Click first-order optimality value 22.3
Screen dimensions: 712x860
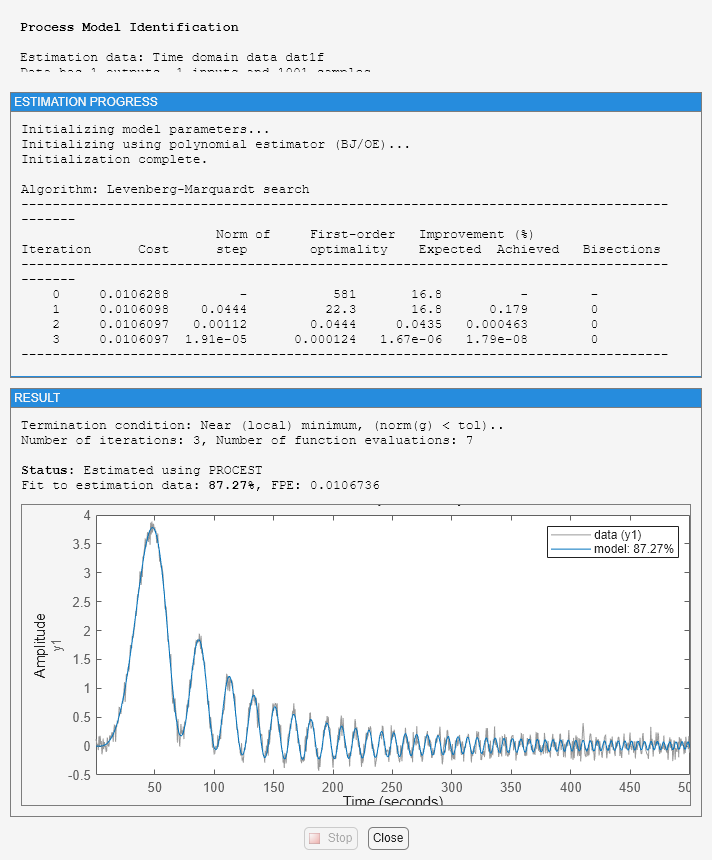pyautogui.click(x=341, y=309)
